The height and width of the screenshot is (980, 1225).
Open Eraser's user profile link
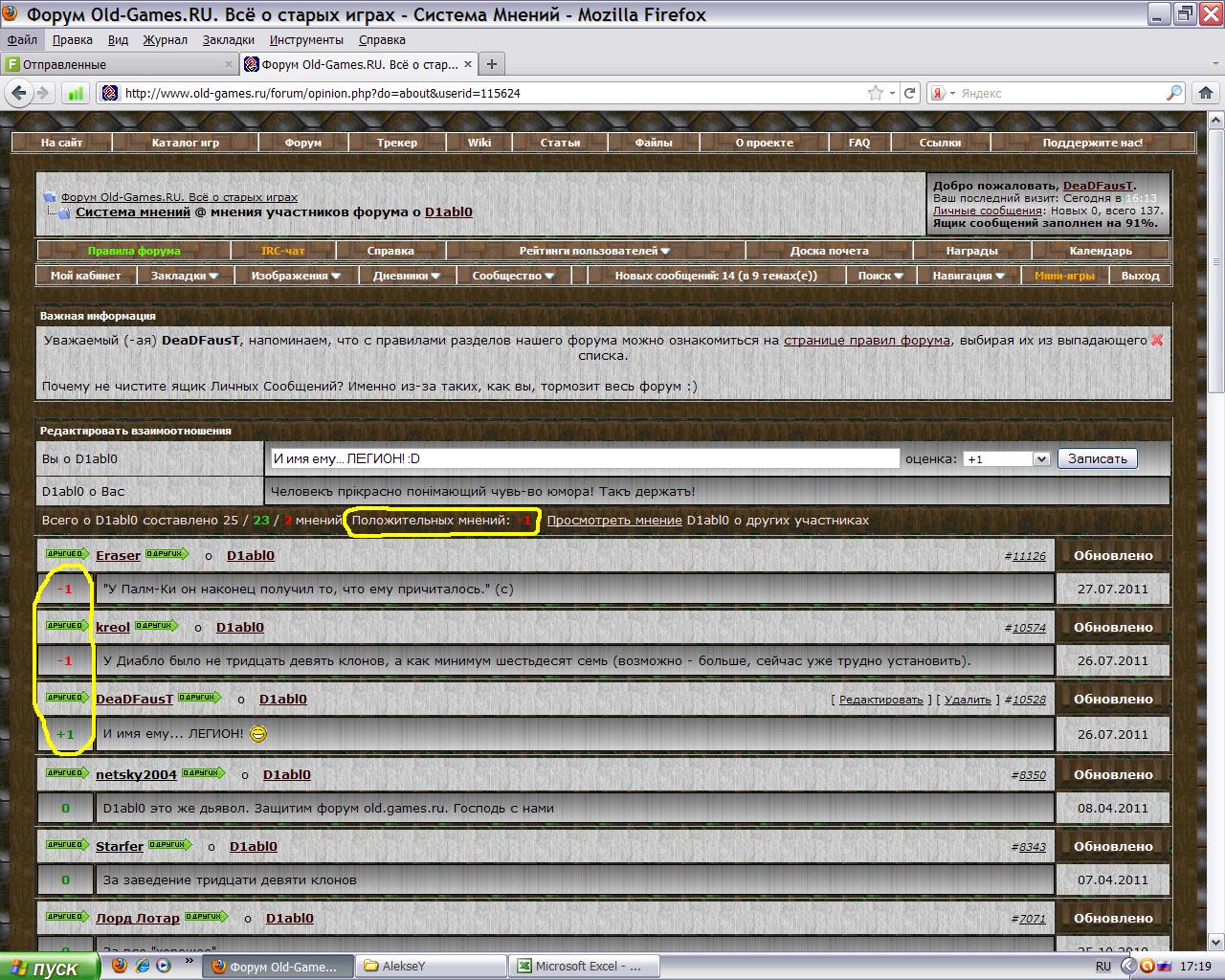(x=118, y=555)
